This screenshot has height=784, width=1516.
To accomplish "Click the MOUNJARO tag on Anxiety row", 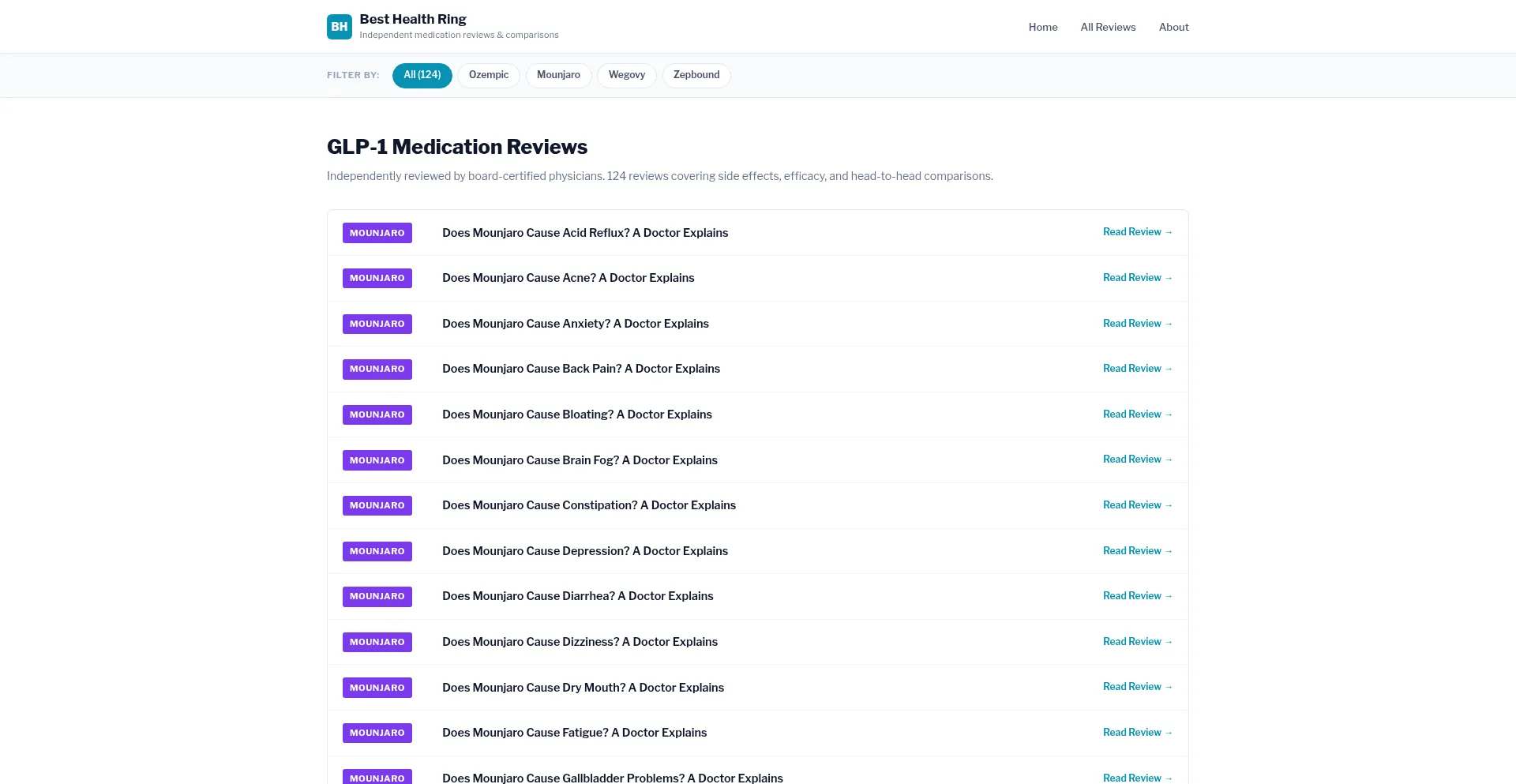I will [377, 324].
